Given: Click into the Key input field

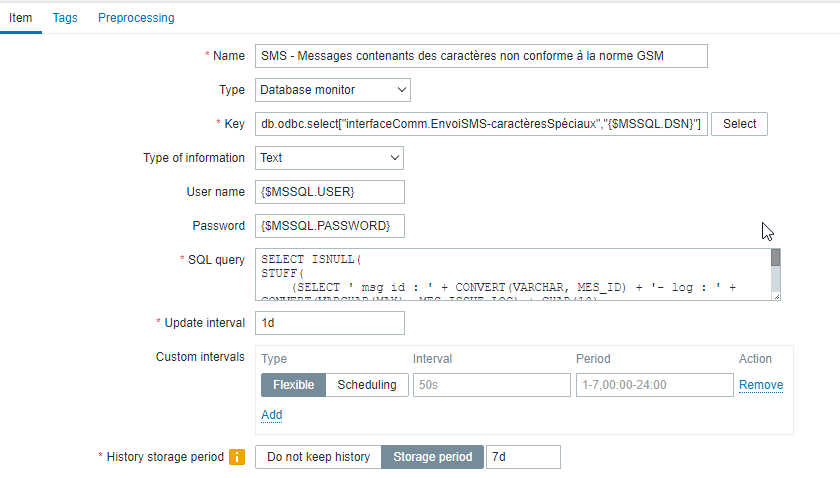Looking at the screenshot, I should tap(480, 124).
